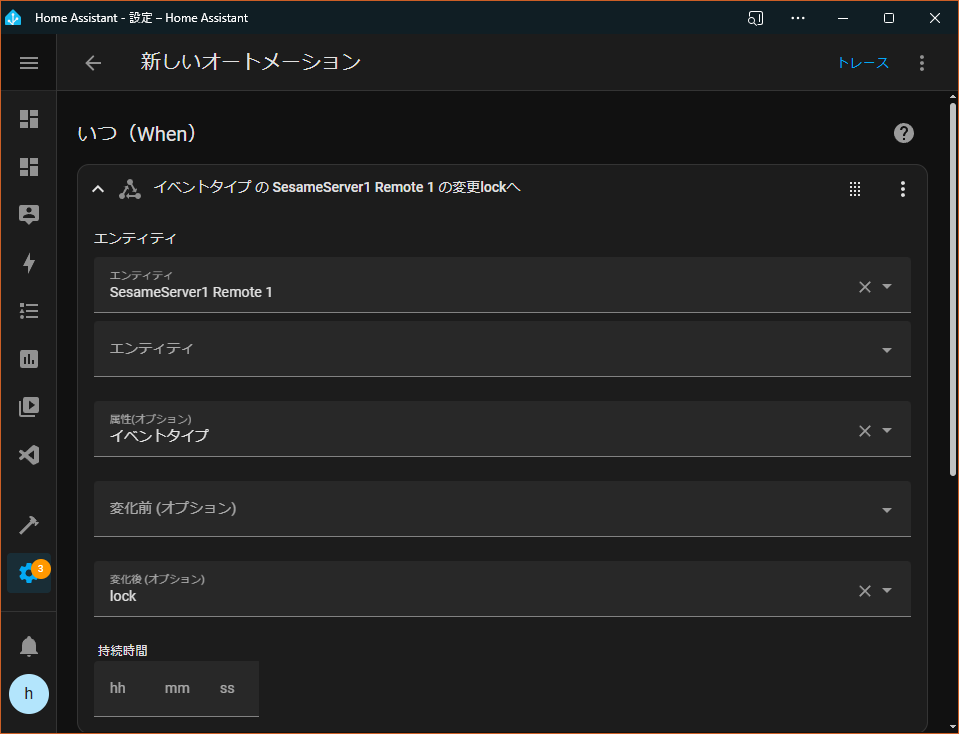Open the energy lightning bolt panel

click(x=29, y=263)
